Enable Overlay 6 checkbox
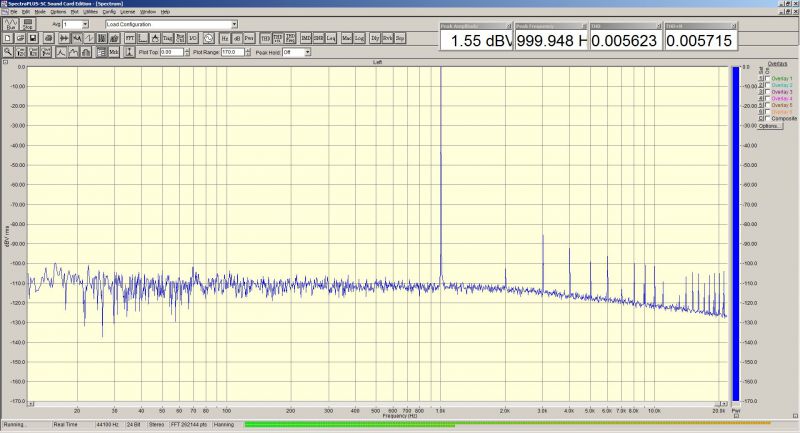The image size is (800, 433). (768, 112)
